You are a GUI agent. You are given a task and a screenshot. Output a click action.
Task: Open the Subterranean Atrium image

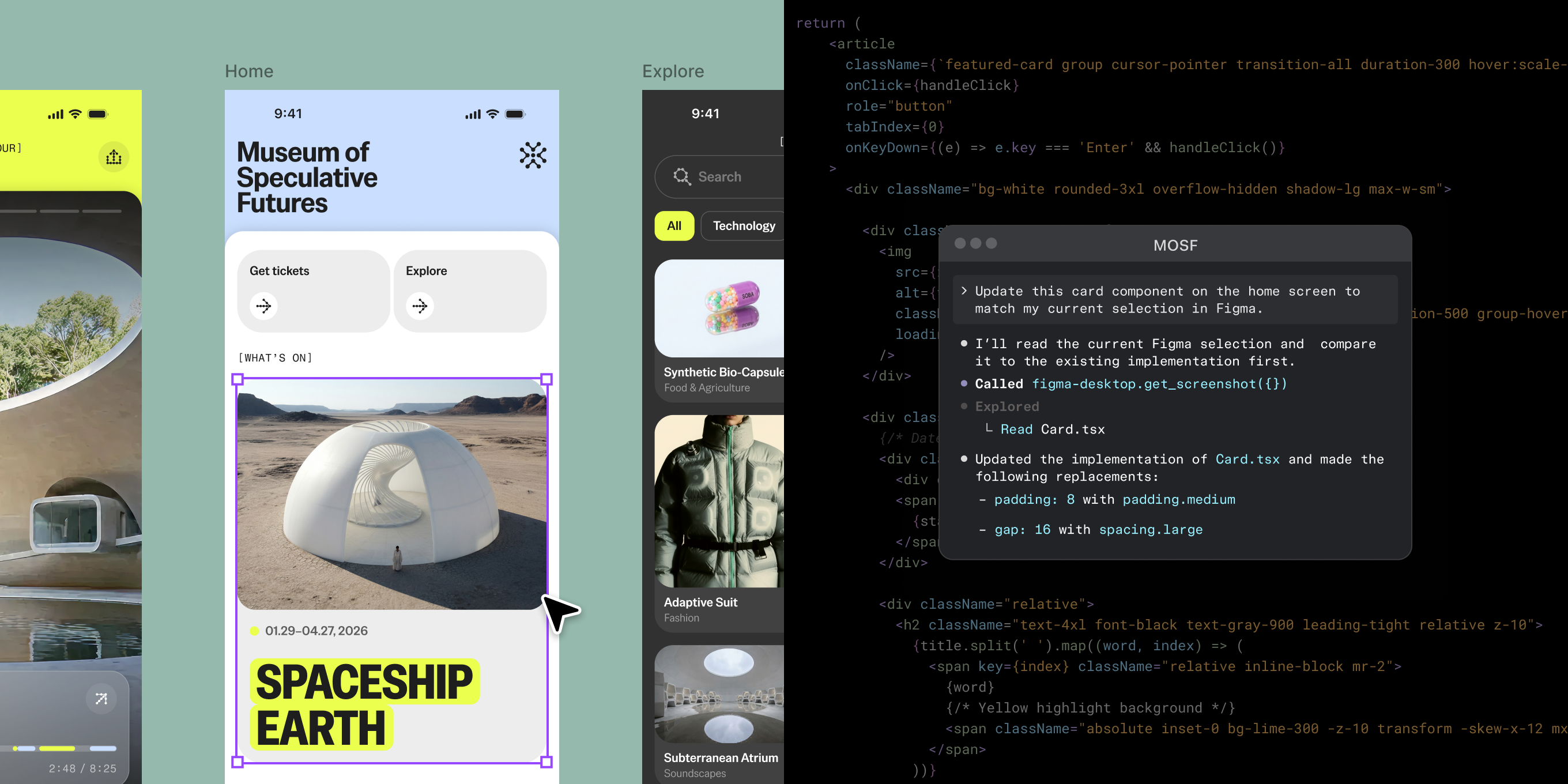tap(719, 694)
